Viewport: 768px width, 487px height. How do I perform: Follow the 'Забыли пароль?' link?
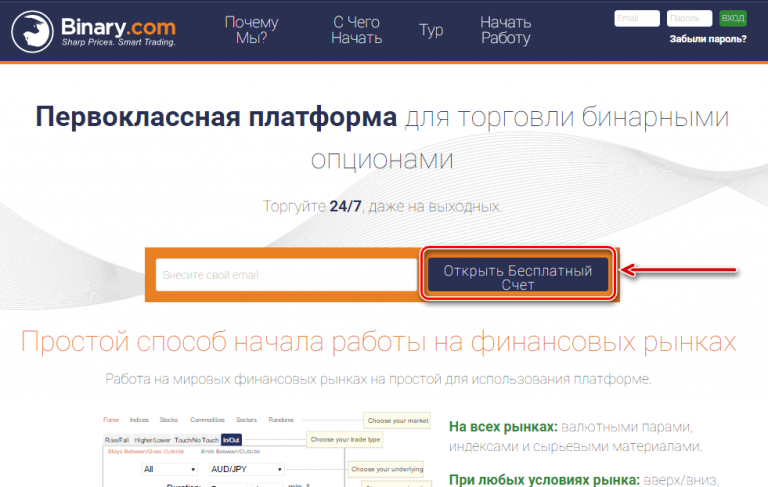pyautogui.click(x=708, y=39)
